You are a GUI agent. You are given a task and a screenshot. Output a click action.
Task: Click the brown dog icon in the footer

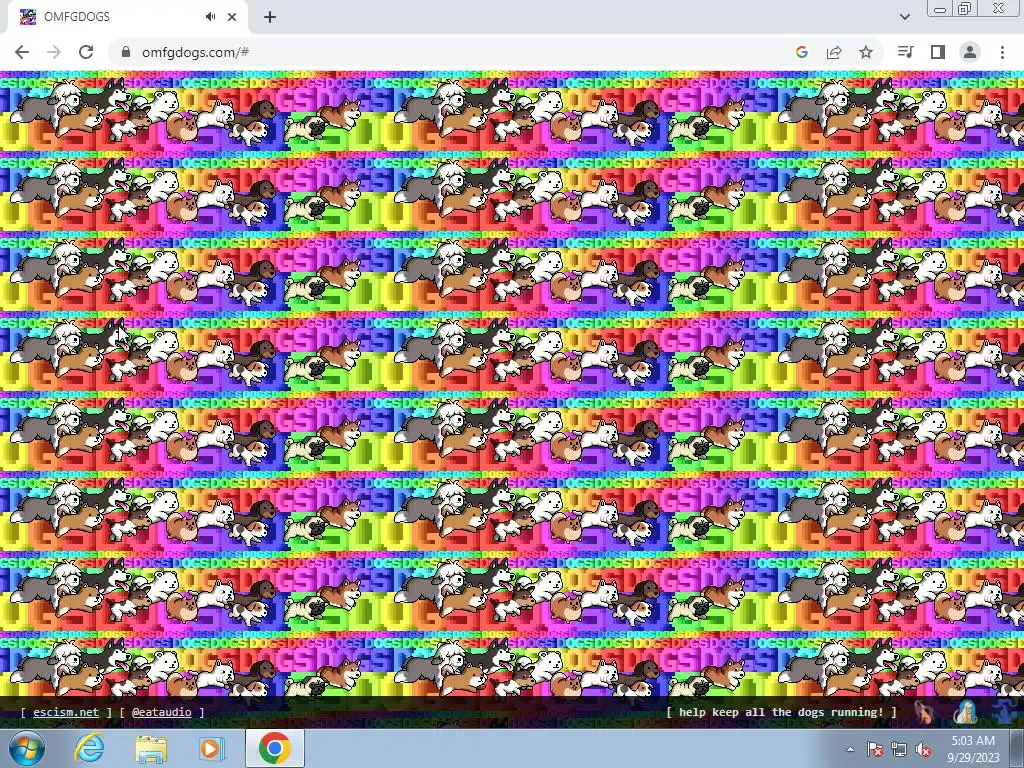click(x=924, y=712)
